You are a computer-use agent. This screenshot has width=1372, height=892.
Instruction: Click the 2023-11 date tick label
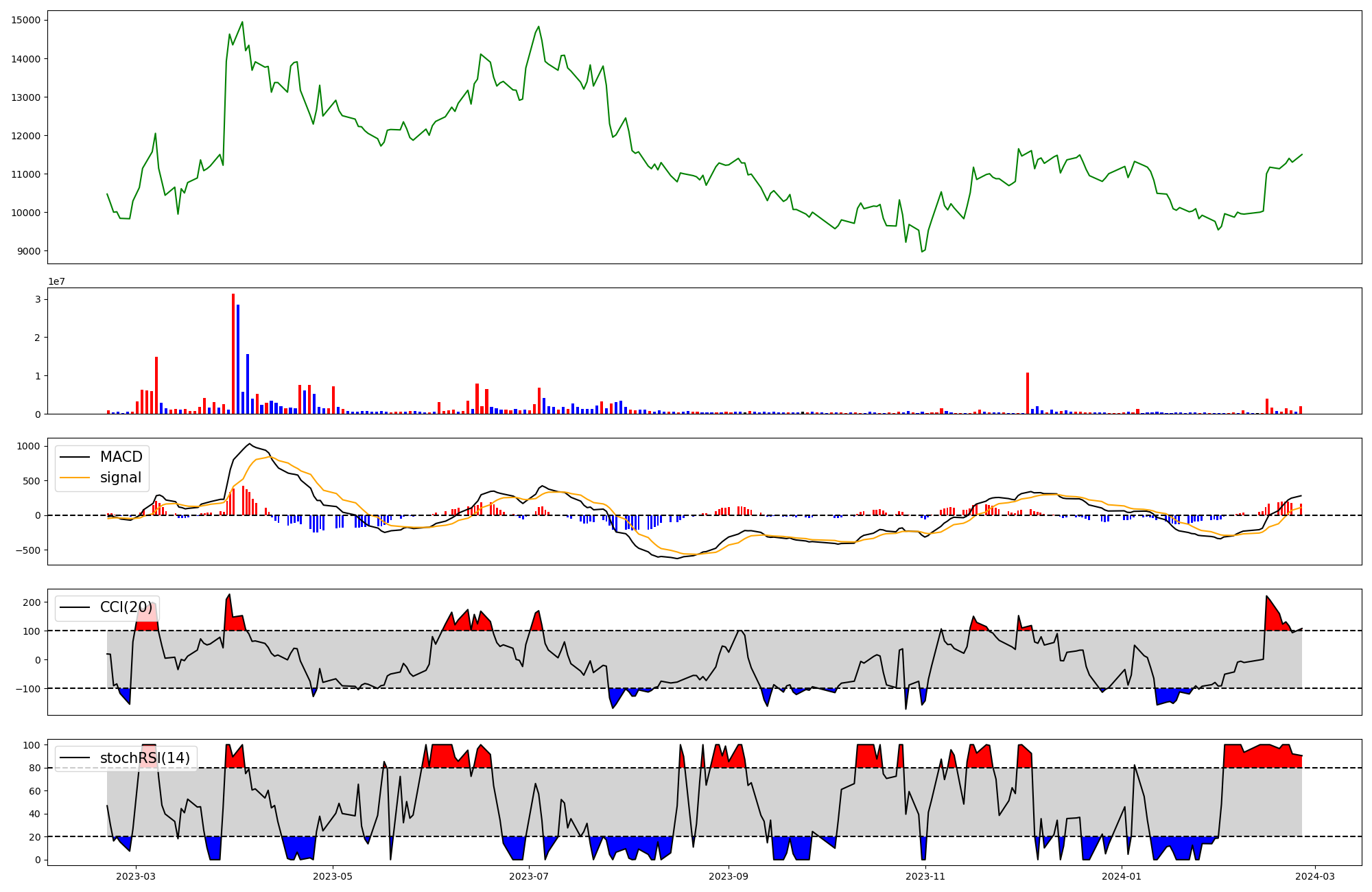(x=925, y=876)
